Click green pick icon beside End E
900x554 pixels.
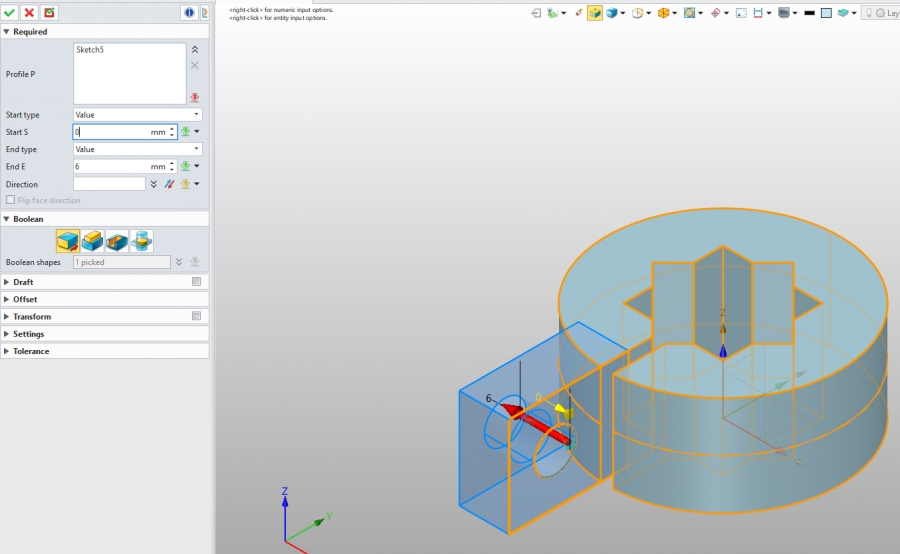[x=185, y=166]
